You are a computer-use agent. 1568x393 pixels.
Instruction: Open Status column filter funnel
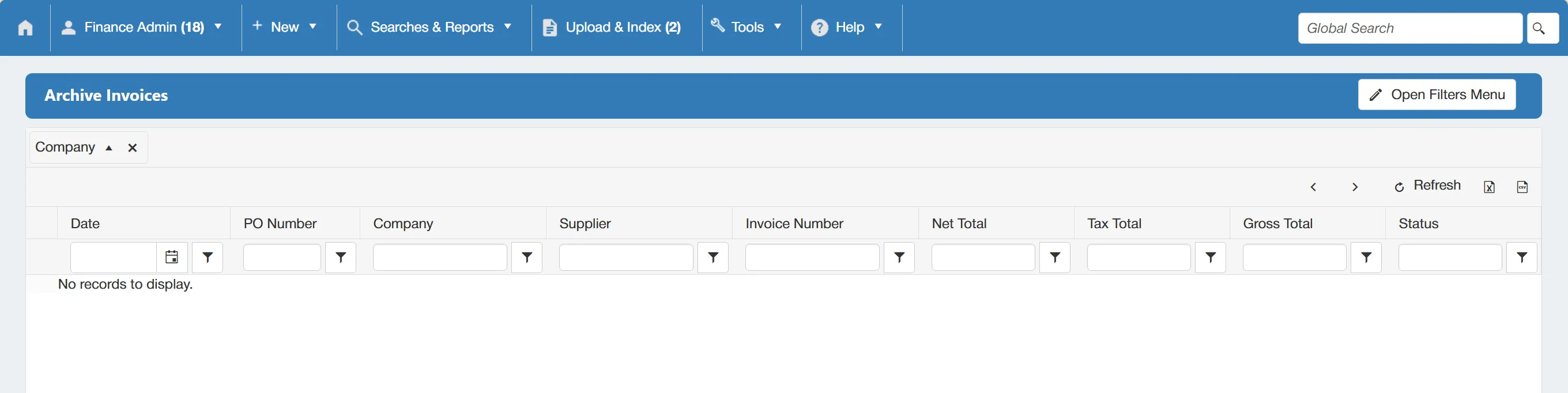[x=1522, y=258]
